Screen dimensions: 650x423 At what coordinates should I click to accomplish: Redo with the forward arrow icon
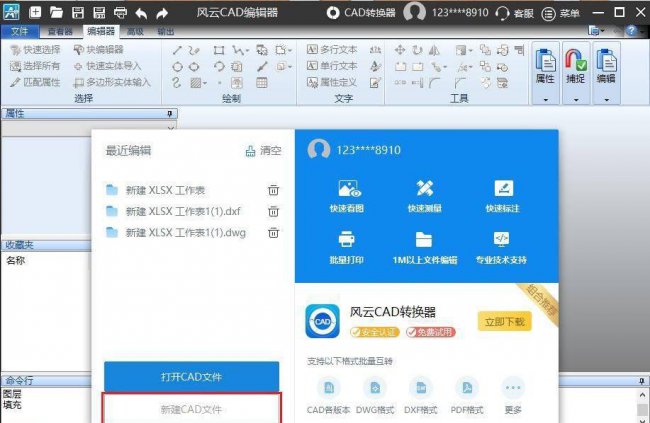162,13
